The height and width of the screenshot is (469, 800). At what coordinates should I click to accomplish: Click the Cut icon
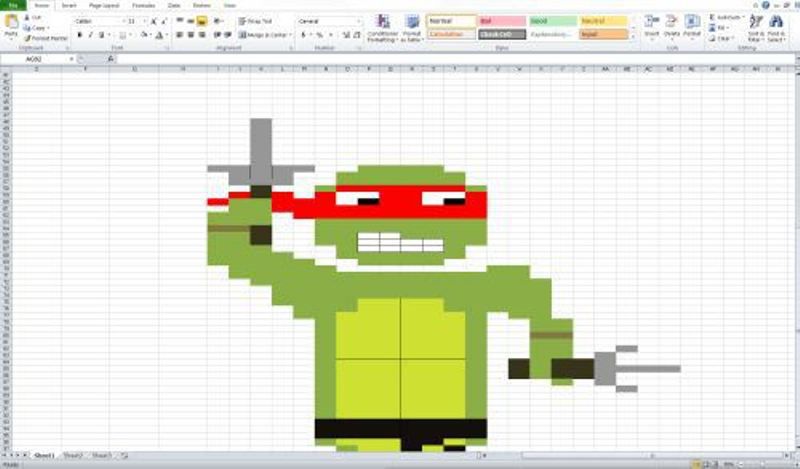tap(28, 17)
